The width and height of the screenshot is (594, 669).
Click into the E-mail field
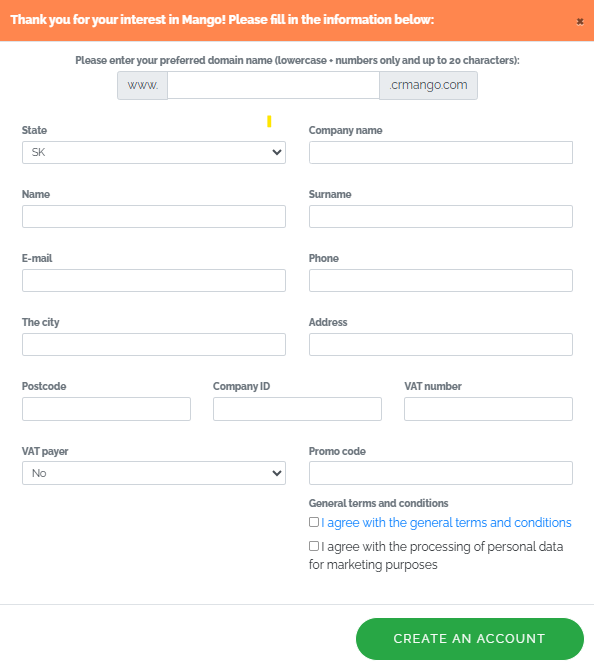point(154,280)
